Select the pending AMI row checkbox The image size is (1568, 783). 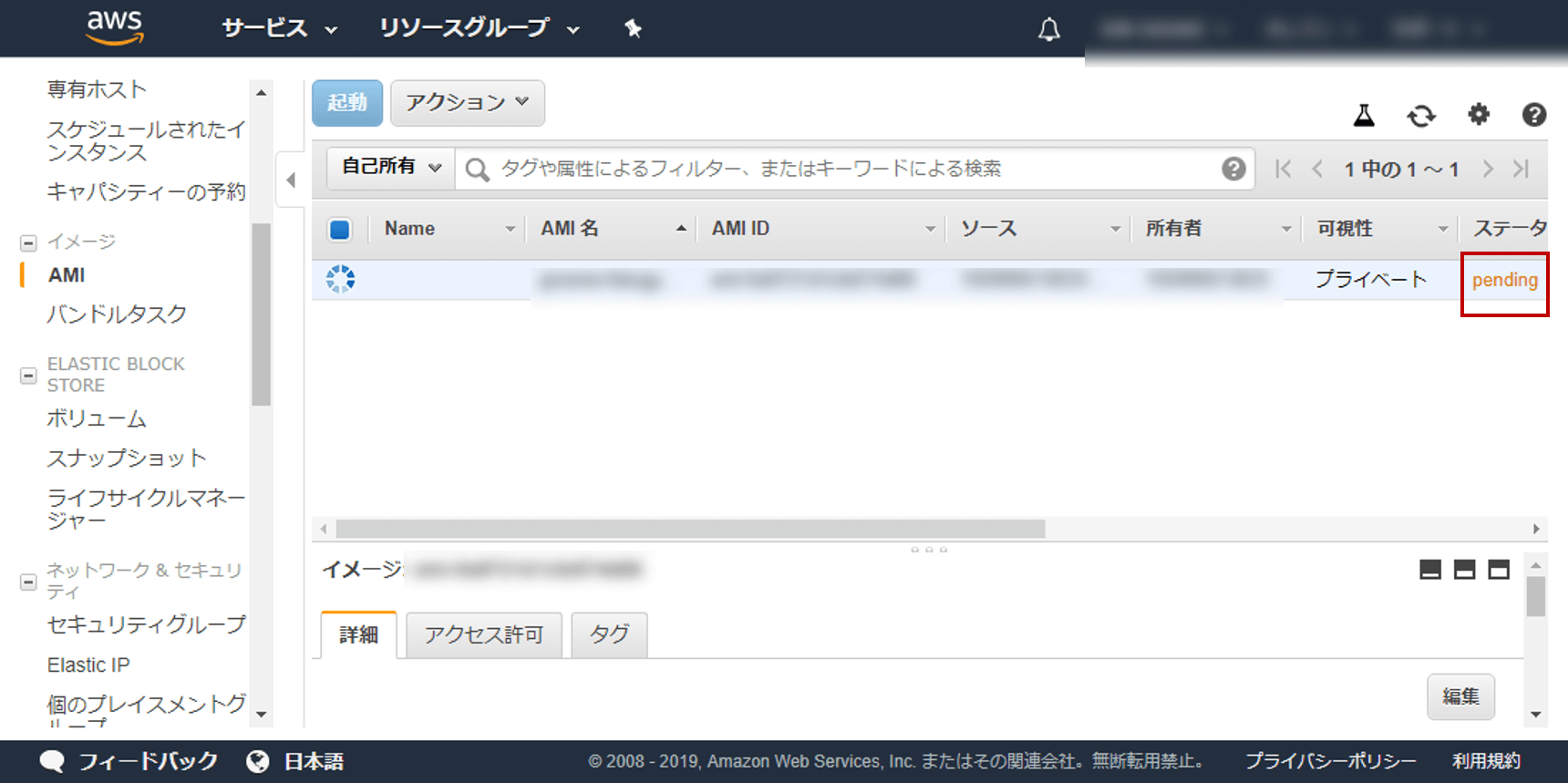341,279
